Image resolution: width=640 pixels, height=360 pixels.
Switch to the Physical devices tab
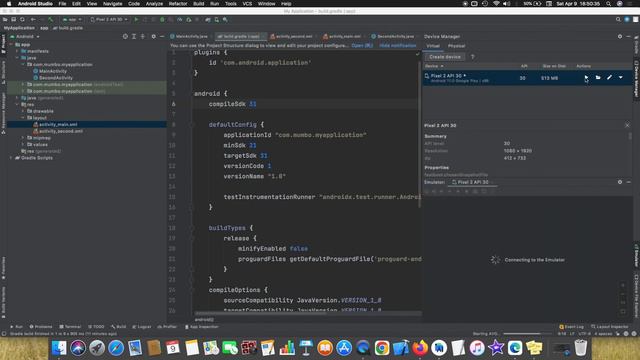pyautogui.click(x=456, y=46)
